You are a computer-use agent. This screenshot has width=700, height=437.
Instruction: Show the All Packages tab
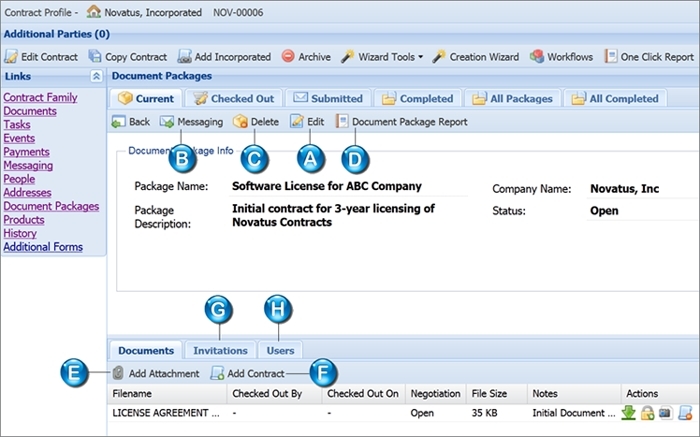[x=512, y=98]
